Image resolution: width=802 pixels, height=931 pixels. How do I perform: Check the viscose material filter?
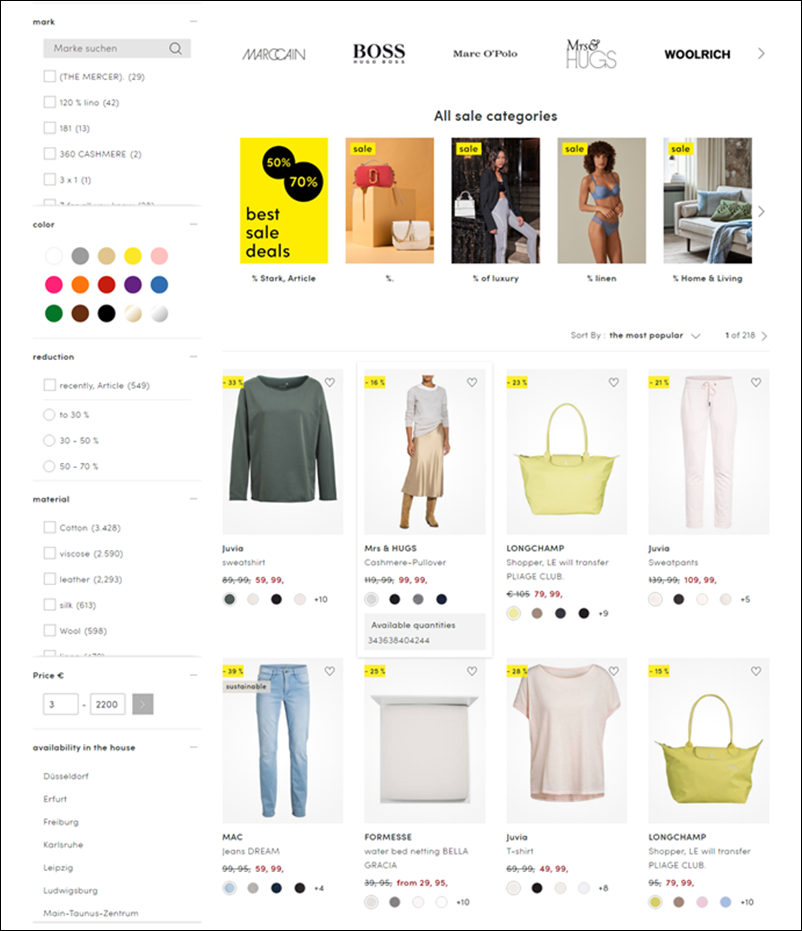pos(50,553)
